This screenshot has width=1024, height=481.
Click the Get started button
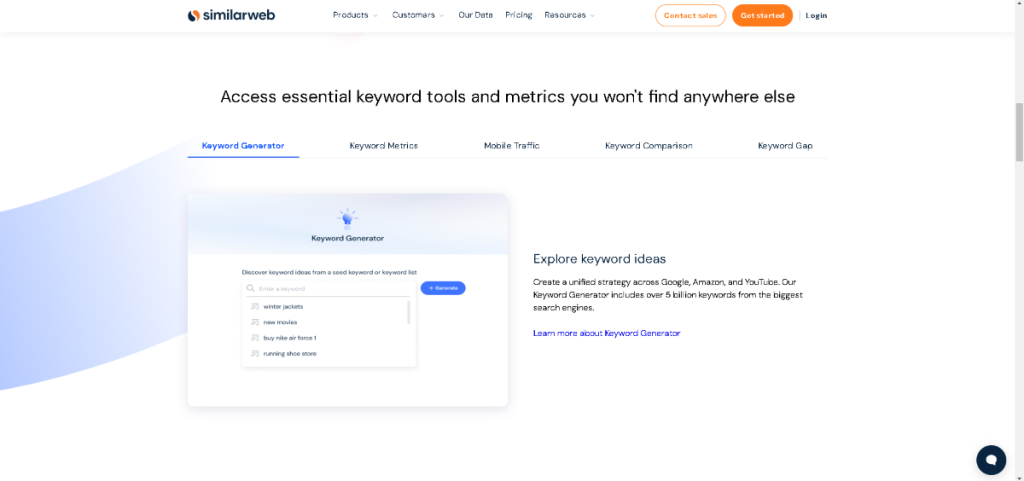(762, 15)
